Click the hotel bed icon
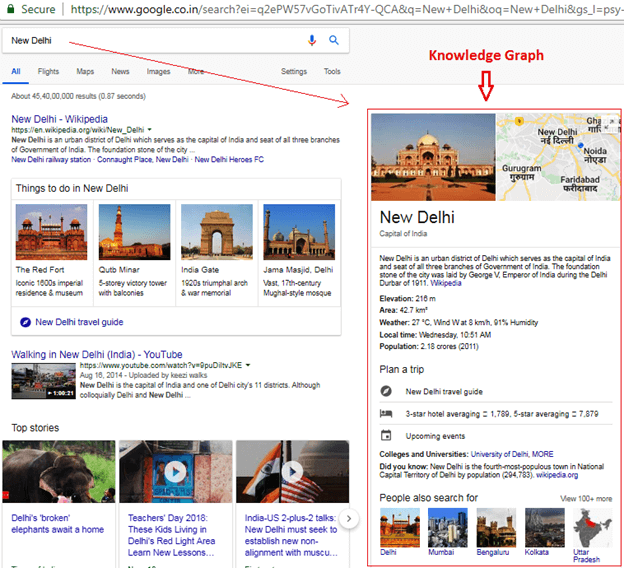Viewport: 624px width, 568px height. [x=386, y=413]
